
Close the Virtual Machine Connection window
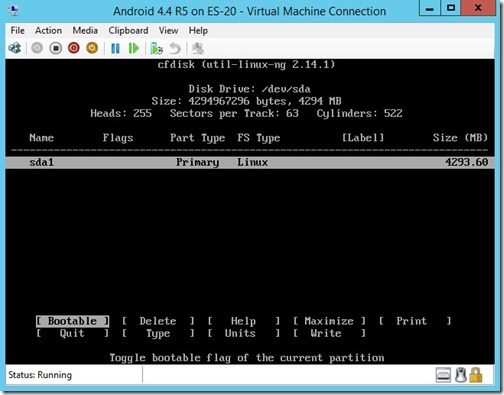[x=478, y=8]
